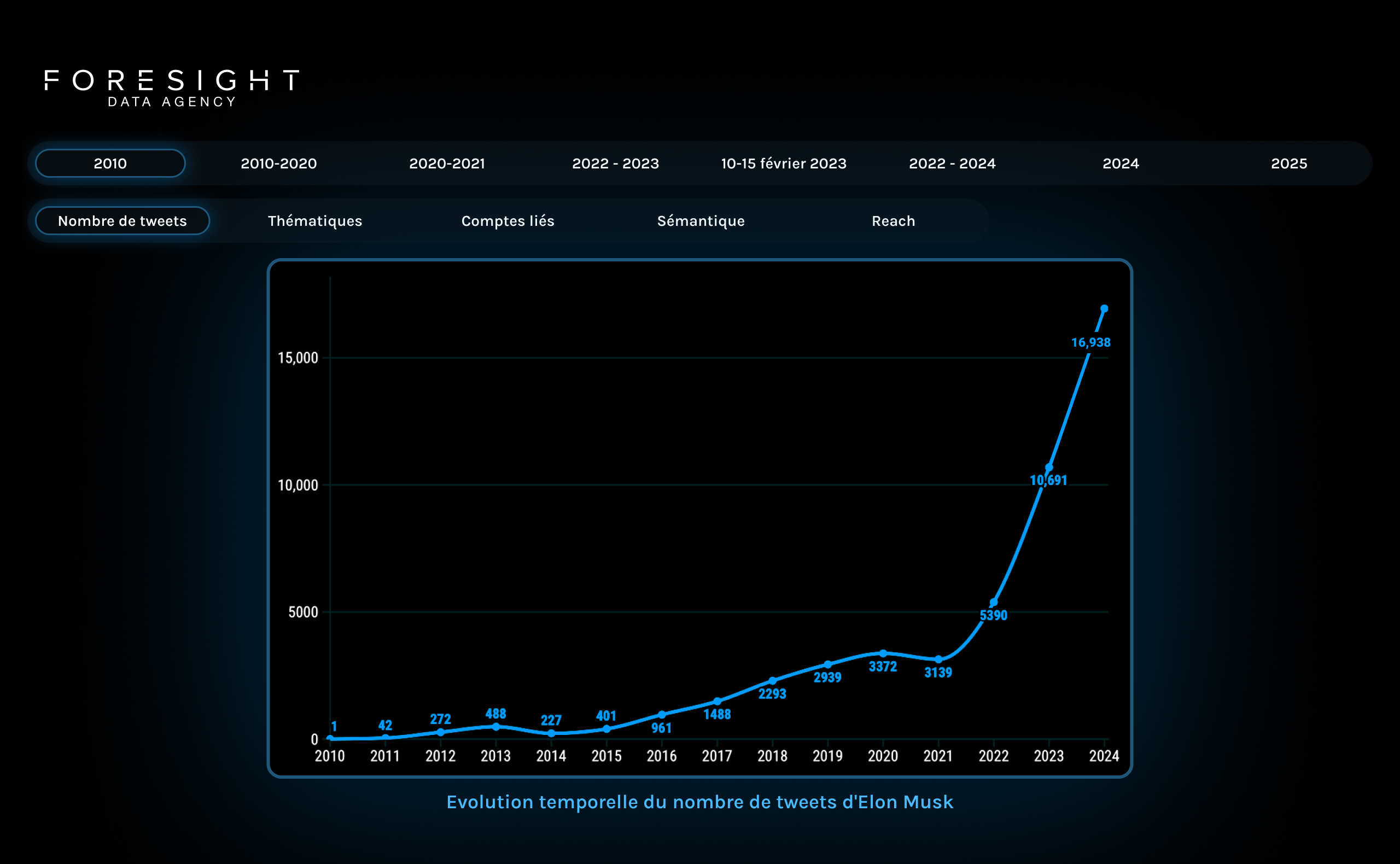Image resolution: width=1400 pixels, height=864 pixels.
Task: Click the 2021 data point at 3139
Action: 938,659
